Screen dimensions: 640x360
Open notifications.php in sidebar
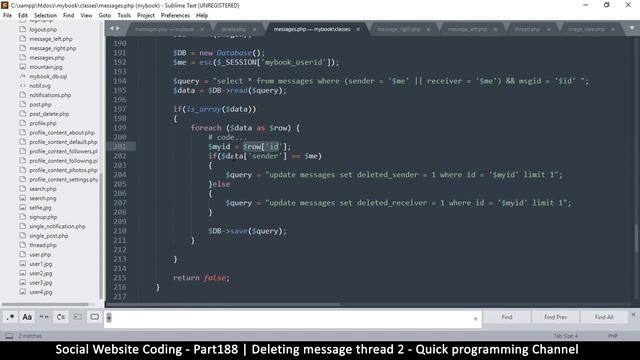click(50, 95)
